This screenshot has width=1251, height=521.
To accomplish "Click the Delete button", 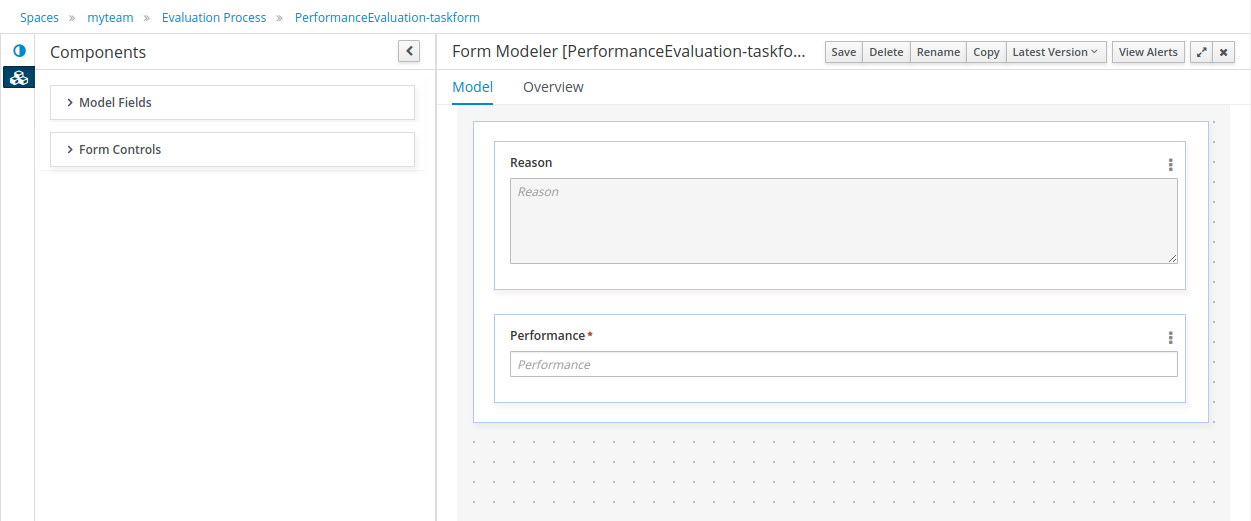I will point(886,52).
